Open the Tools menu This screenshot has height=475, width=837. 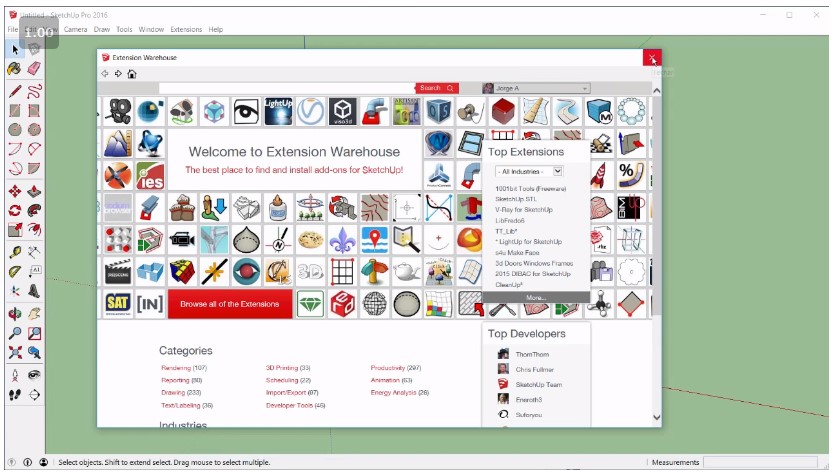click(124, 29)
